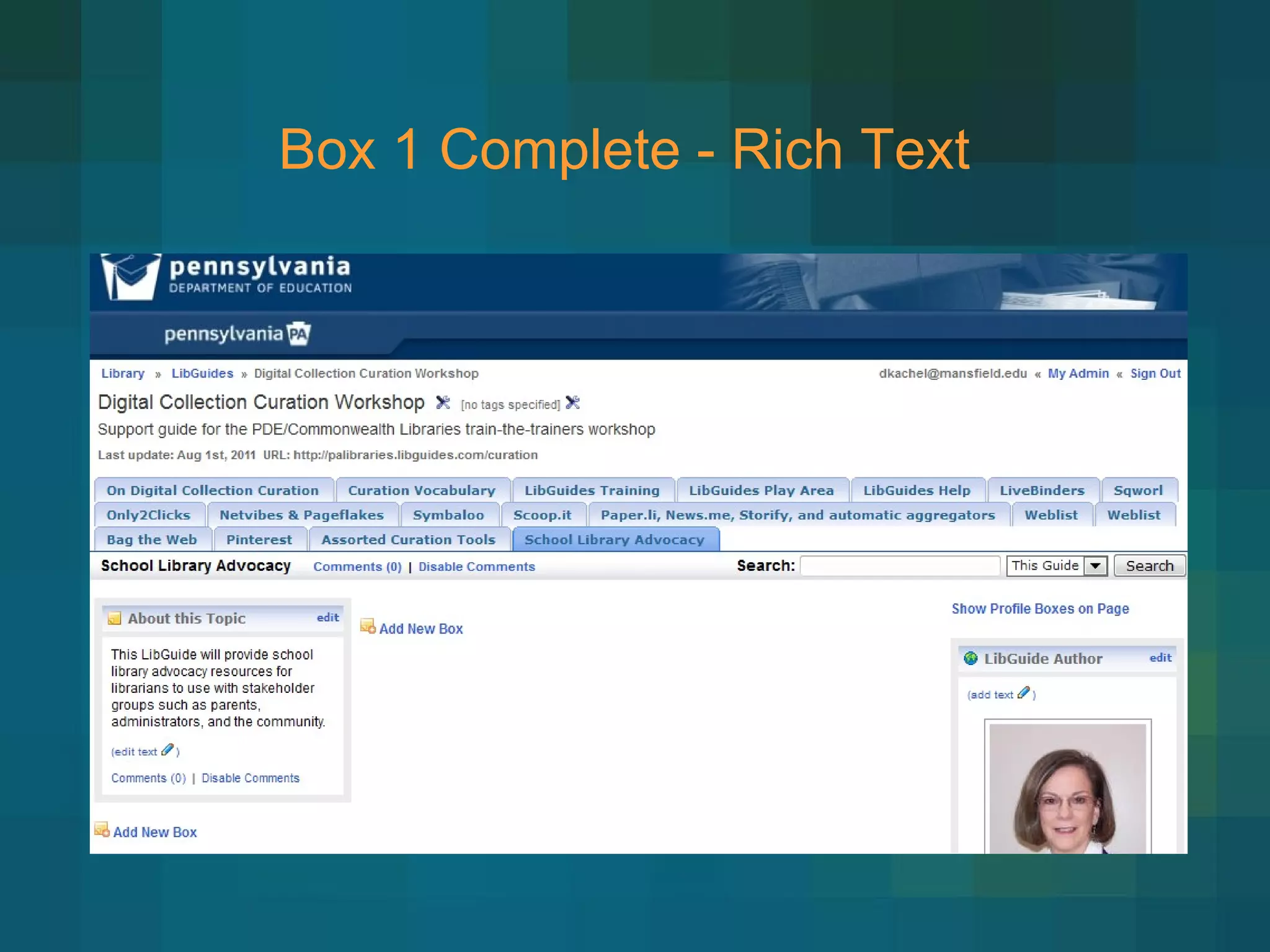
Task: Click the dkachel@mansfield.edu account text
Action: [952, 373]
